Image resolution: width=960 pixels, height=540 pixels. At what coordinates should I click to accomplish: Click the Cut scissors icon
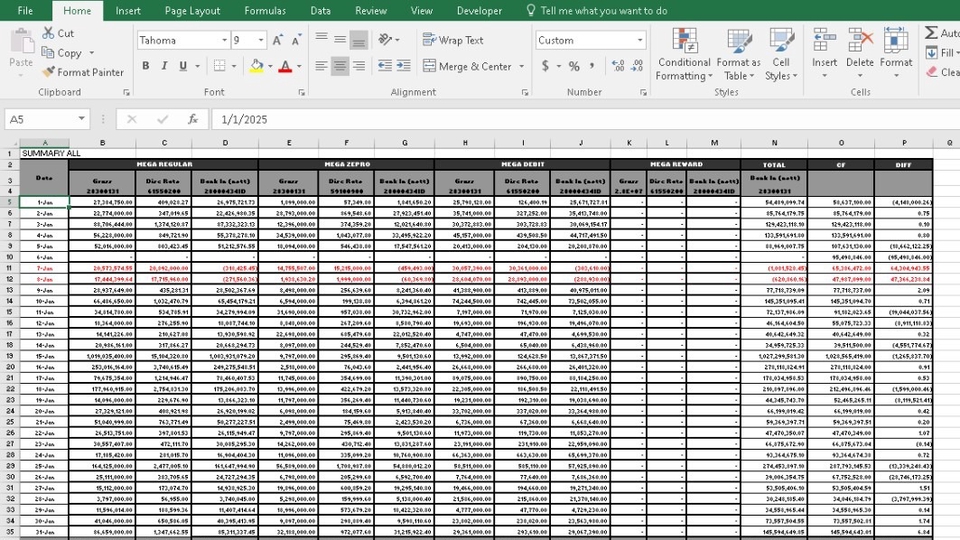(x=48, y=33)
